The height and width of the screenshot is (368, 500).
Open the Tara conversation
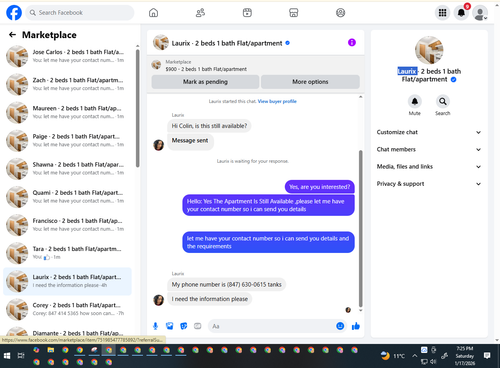[x=68, y=253]
